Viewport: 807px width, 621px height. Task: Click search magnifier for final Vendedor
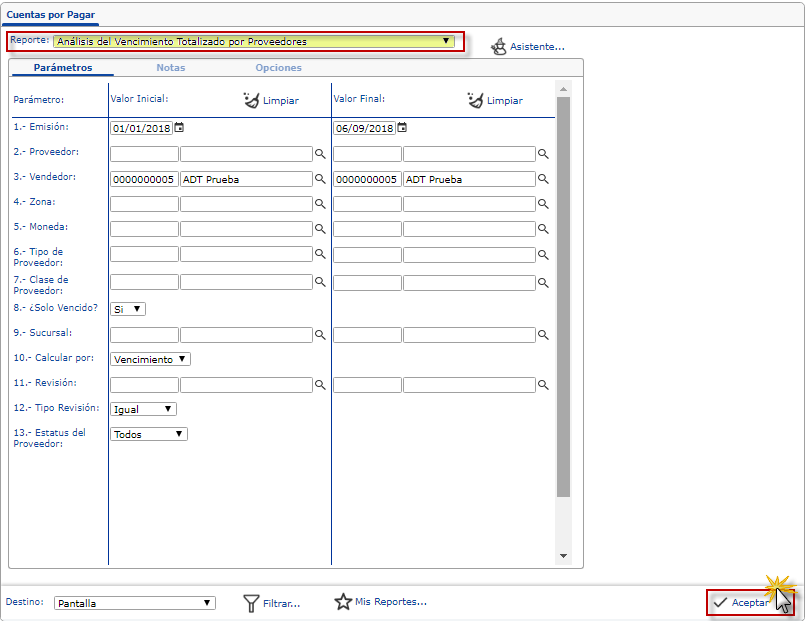pos(544,180)
